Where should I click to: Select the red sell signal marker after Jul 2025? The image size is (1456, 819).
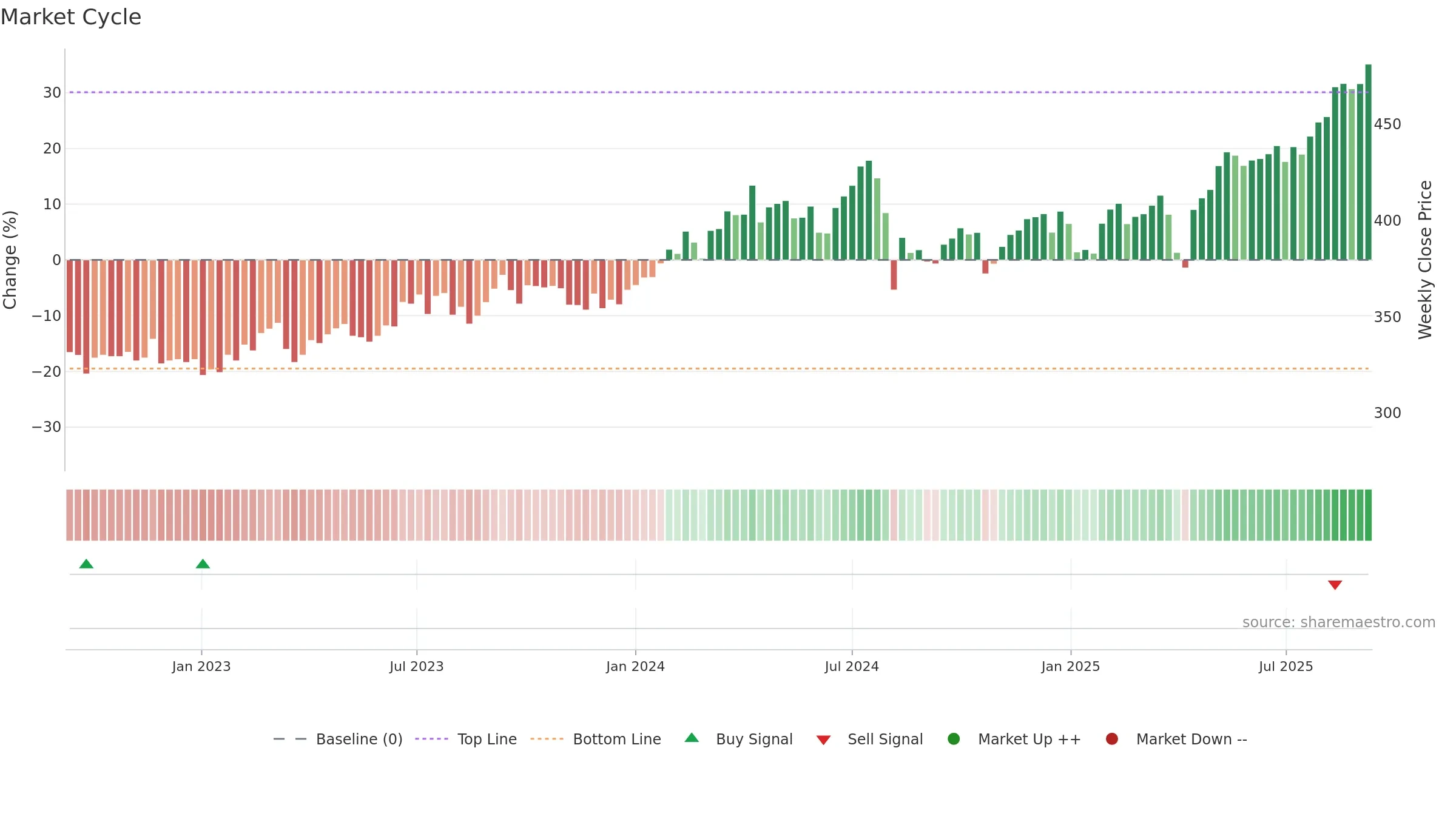1335,585
